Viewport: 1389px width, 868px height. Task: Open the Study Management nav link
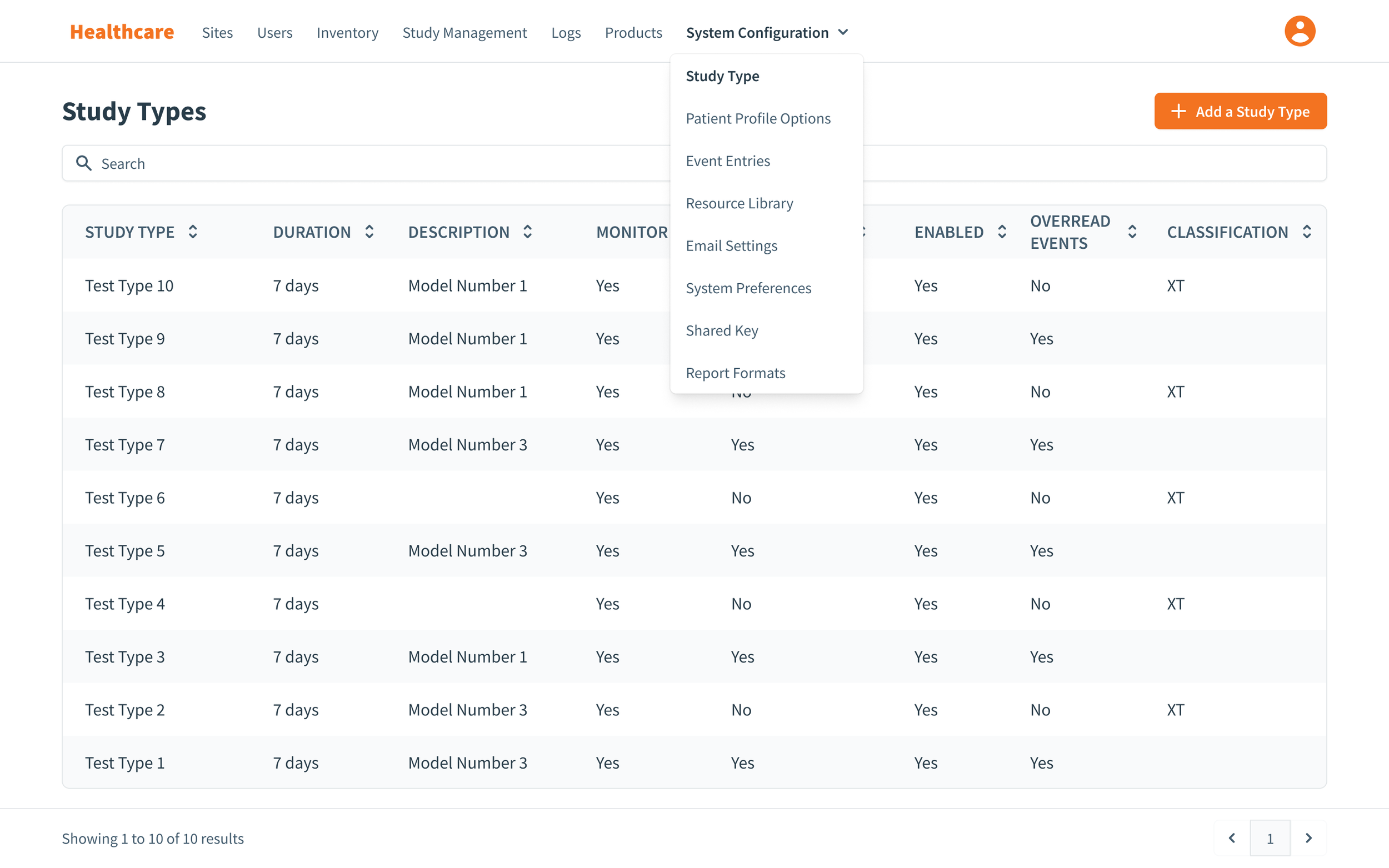[464, 33]
